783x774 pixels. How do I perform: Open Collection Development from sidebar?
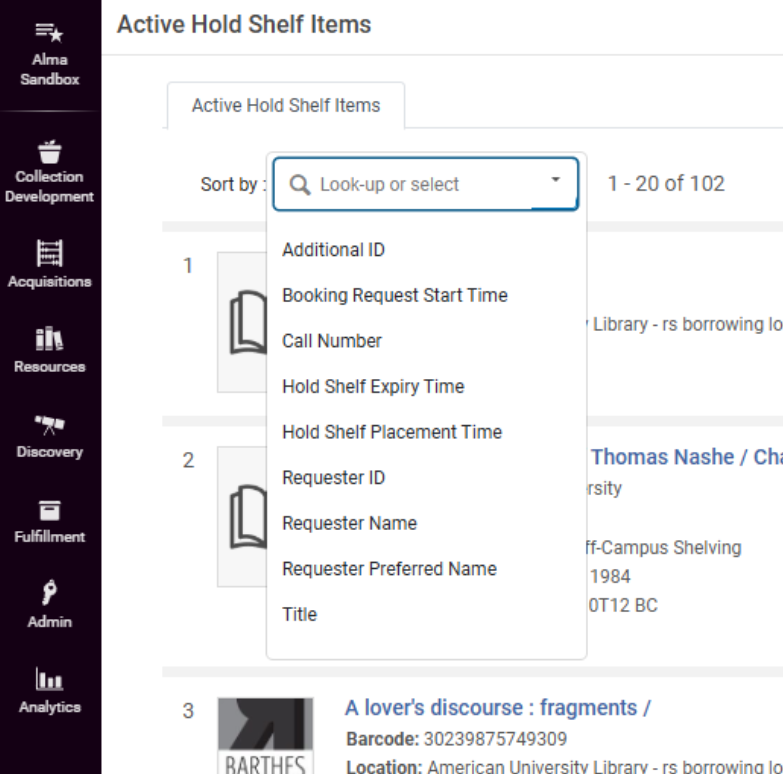pyautogui.click(x=49, y=152)
